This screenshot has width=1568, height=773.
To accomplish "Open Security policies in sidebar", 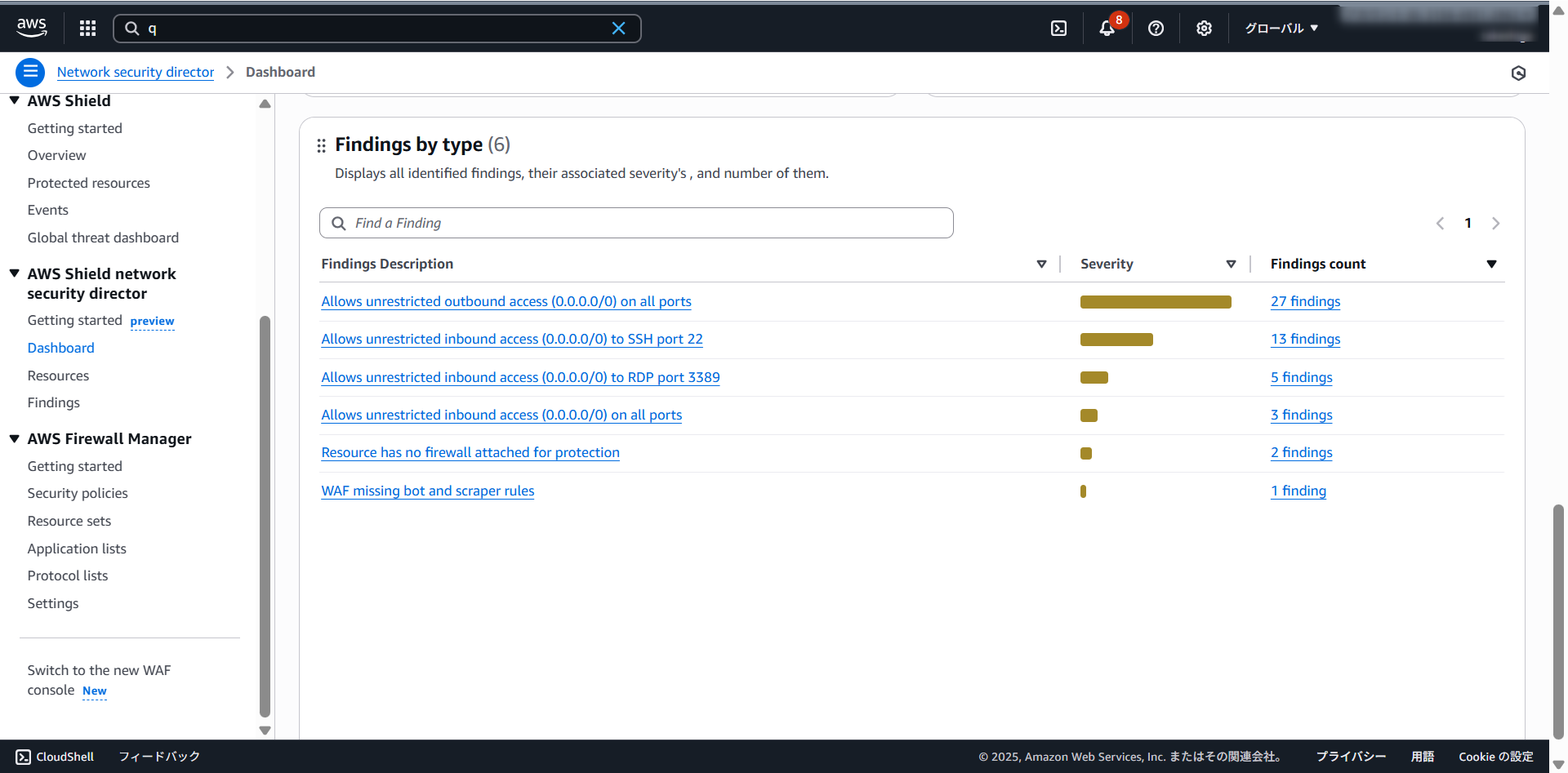I will tap(78, 493).
